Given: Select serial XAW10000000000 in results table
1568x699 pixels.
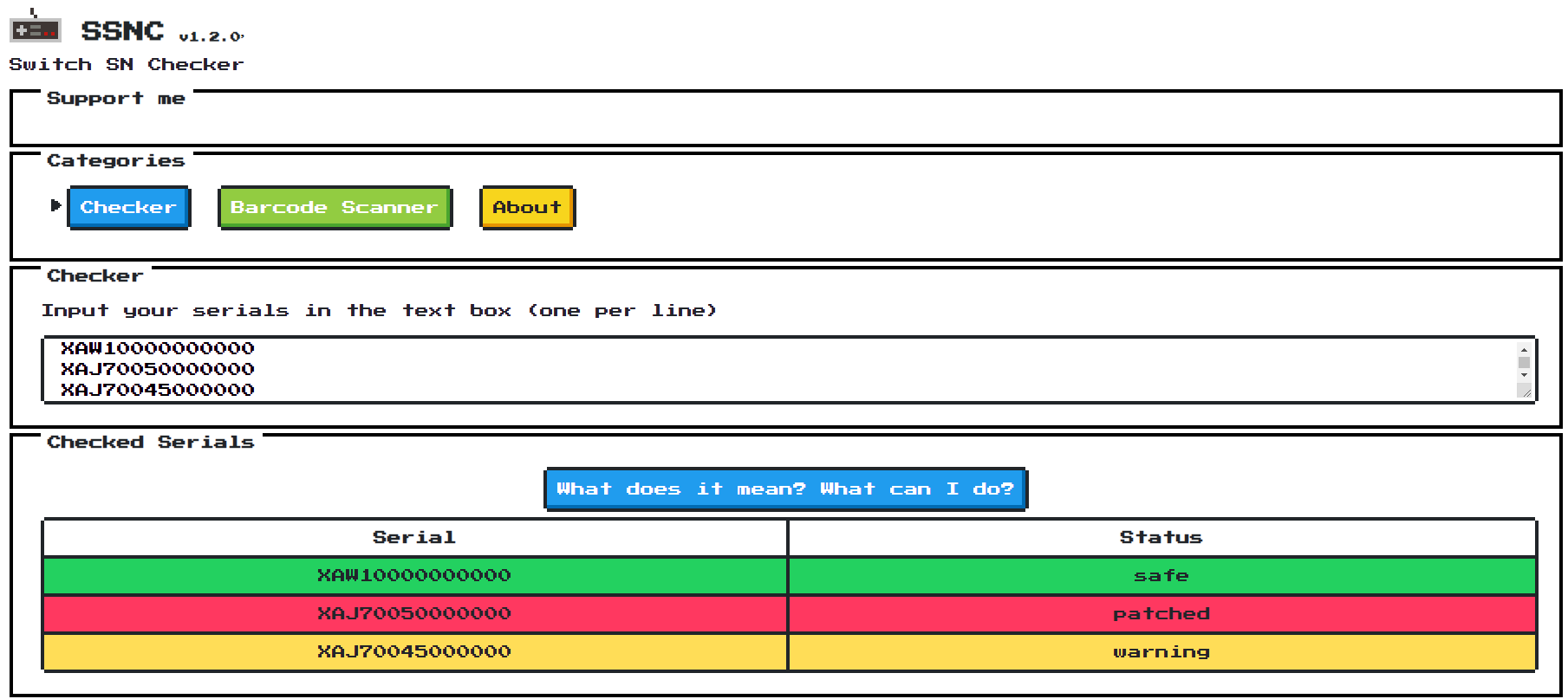Looking at the screenshot, I should [414, 576].
